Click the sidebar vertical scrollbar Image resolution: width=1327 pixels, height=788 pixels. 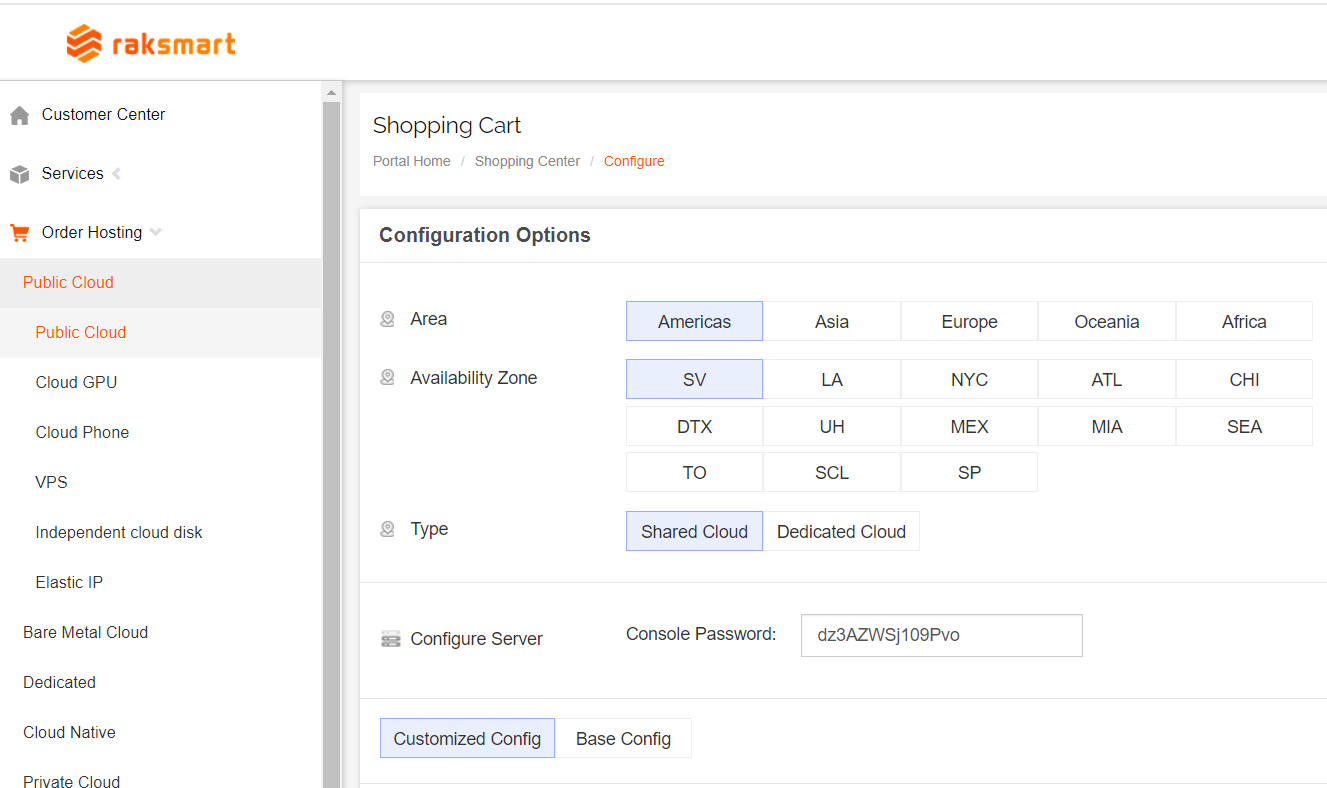332,444
